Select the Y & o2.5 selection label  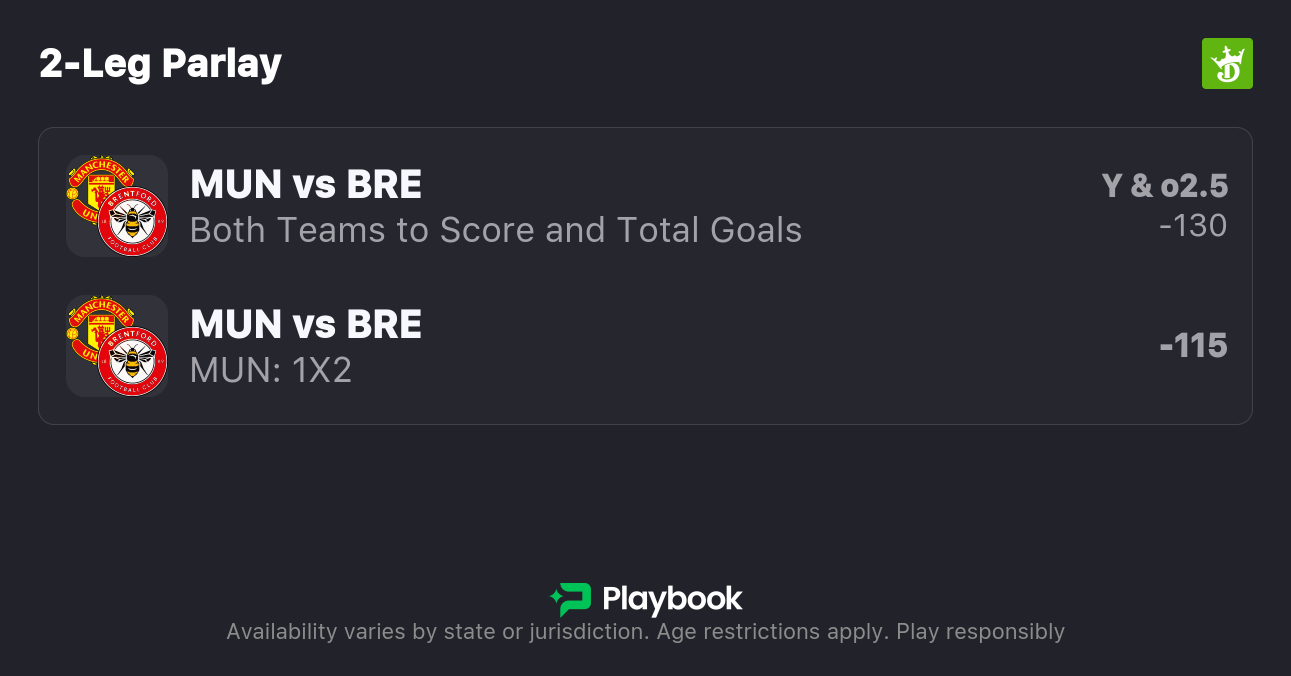pyautogui.click(x=1164, y=186)
